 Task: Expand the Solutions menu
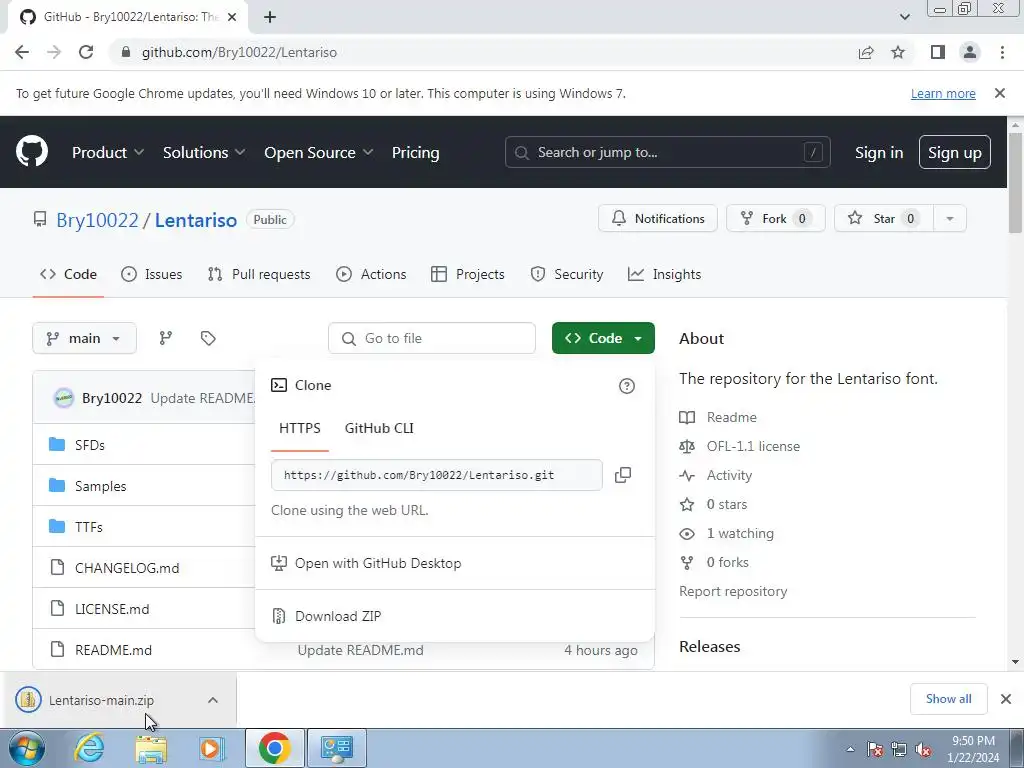pyautogui.click(x=204, y=152)
